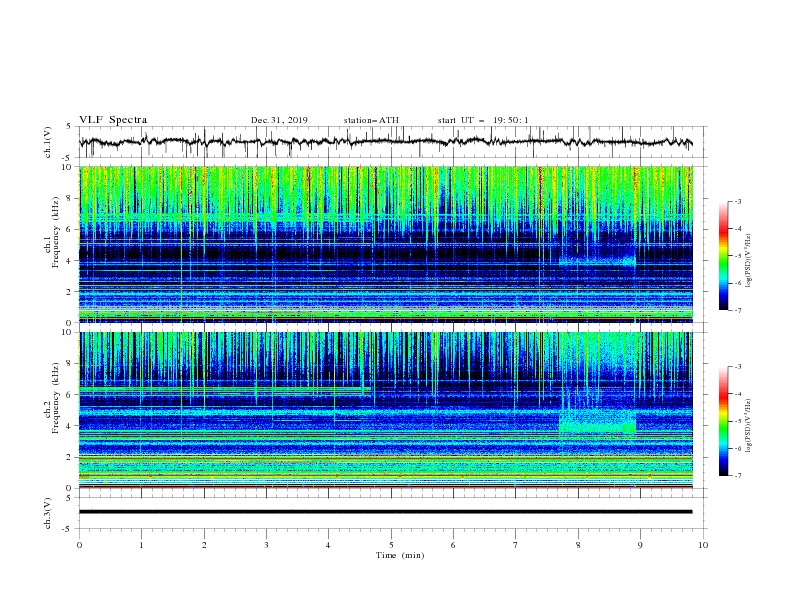Click the "3" tick on the Time axis

click(x=266, y=545)
